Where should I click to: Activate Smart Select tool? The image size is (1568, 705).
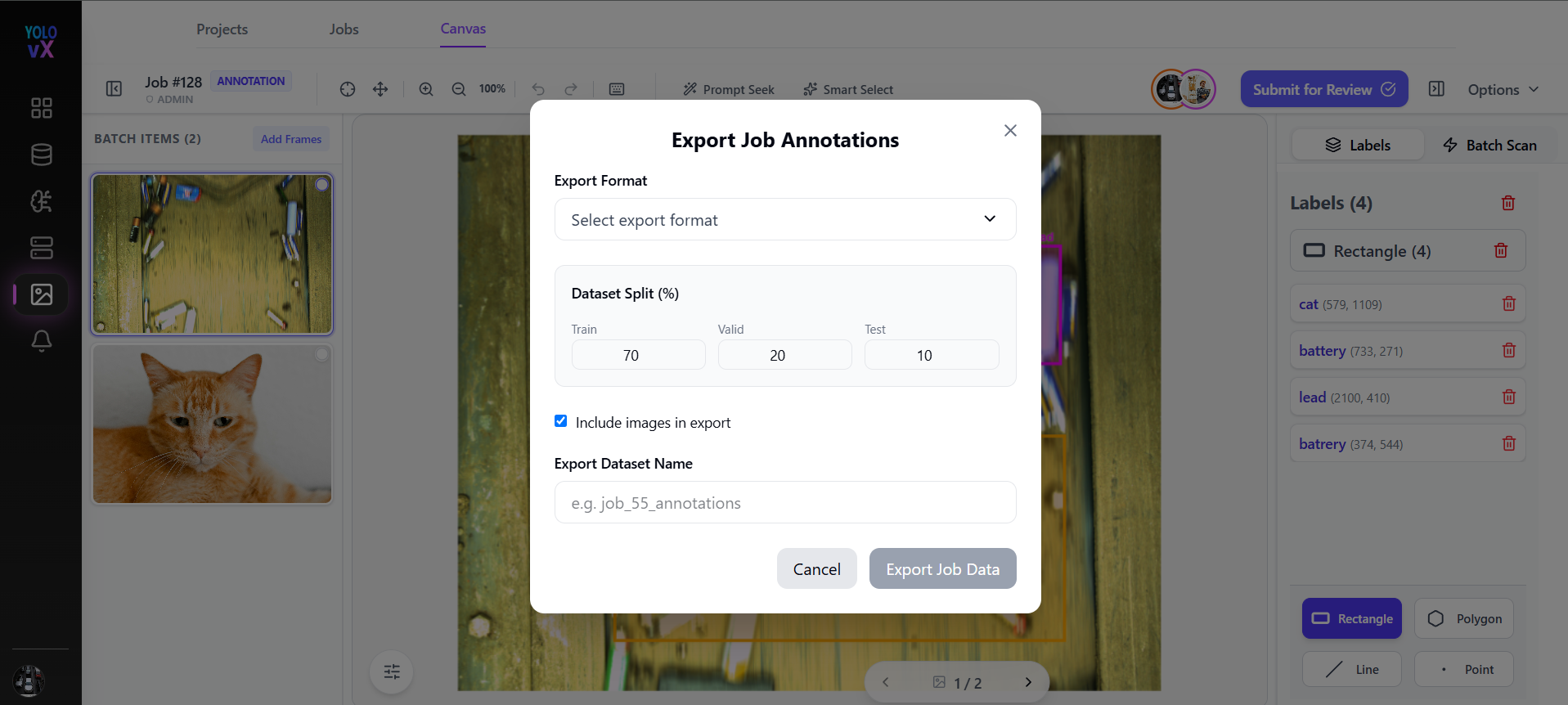848,89
